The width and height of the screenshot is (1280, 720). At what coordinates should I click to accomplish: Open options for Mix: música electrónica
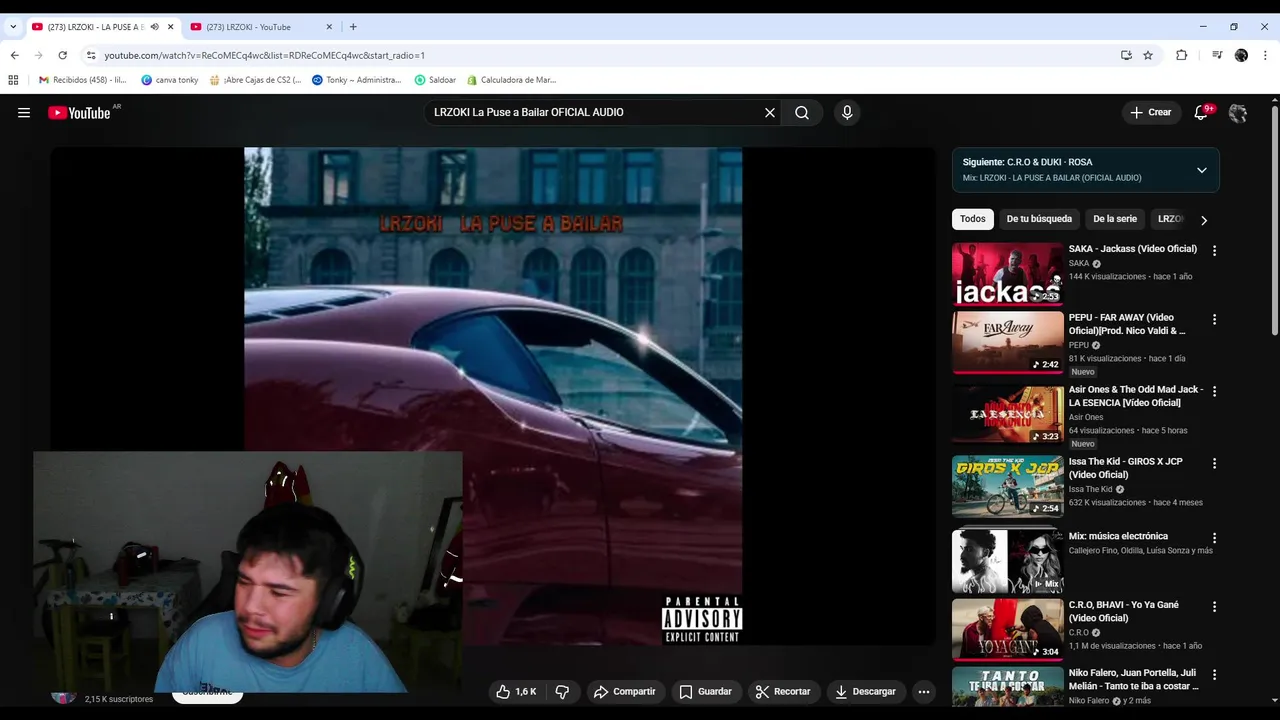(x=1214, y=538)
